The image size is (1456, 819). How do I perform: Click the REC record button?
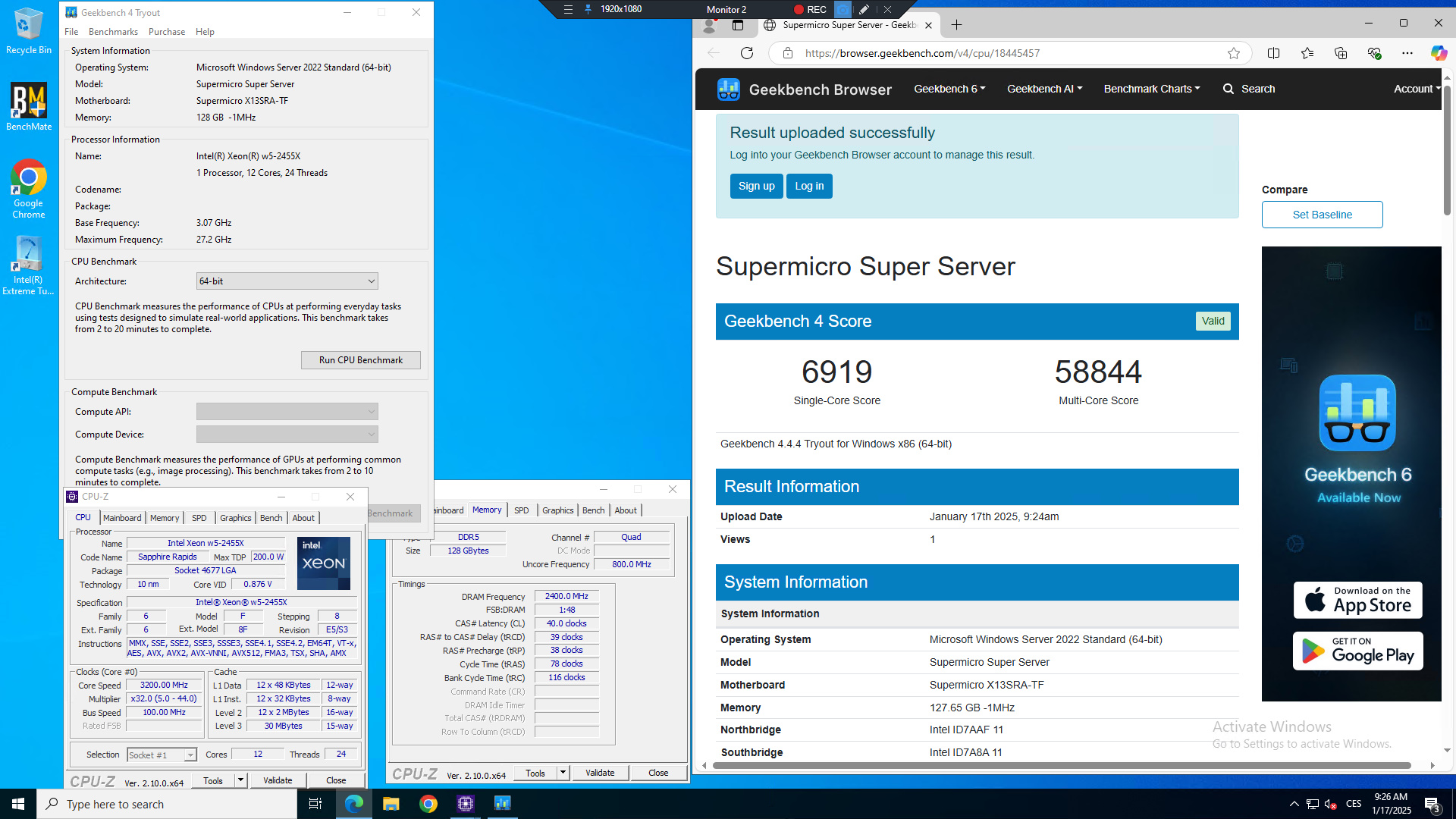point(810,9)
